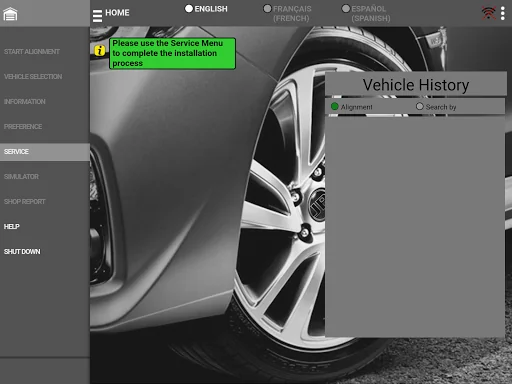Screen dimensions: 512x384
Task: Click the green Service Menu notice
Action: click(x=172, y=53)
